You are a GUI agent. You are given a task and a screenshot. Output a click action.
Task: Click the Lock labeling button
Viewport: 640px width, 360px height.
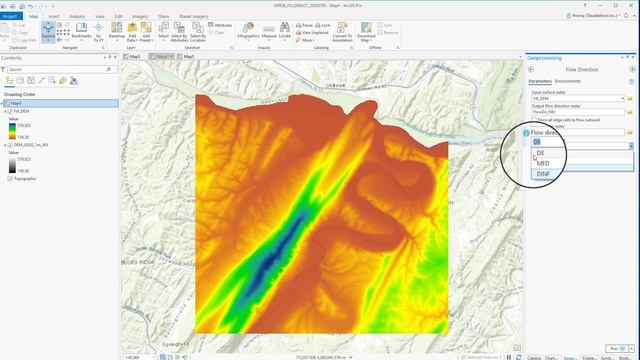(322, 25)
